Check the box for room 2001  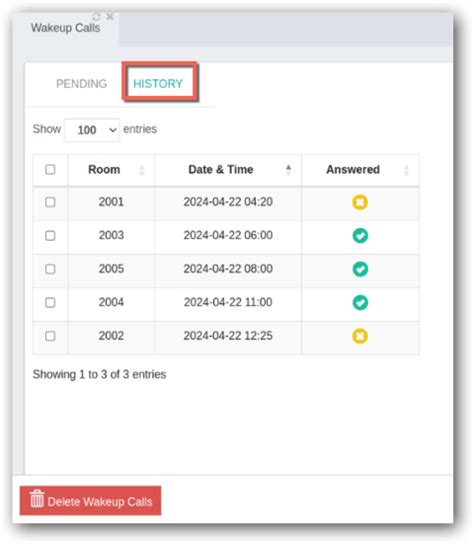pos(50,202)
